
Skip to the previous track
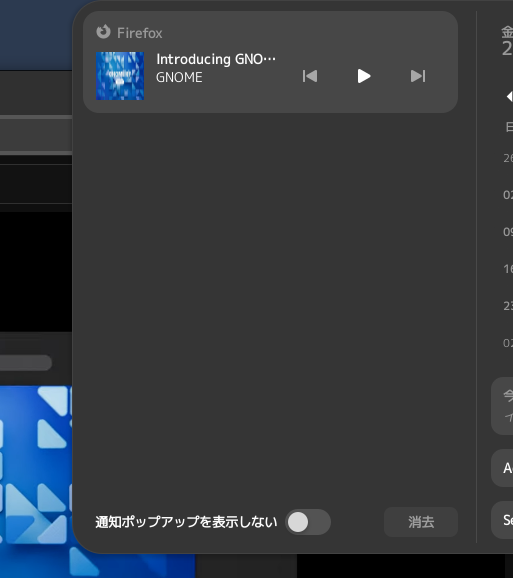point(310,76)
